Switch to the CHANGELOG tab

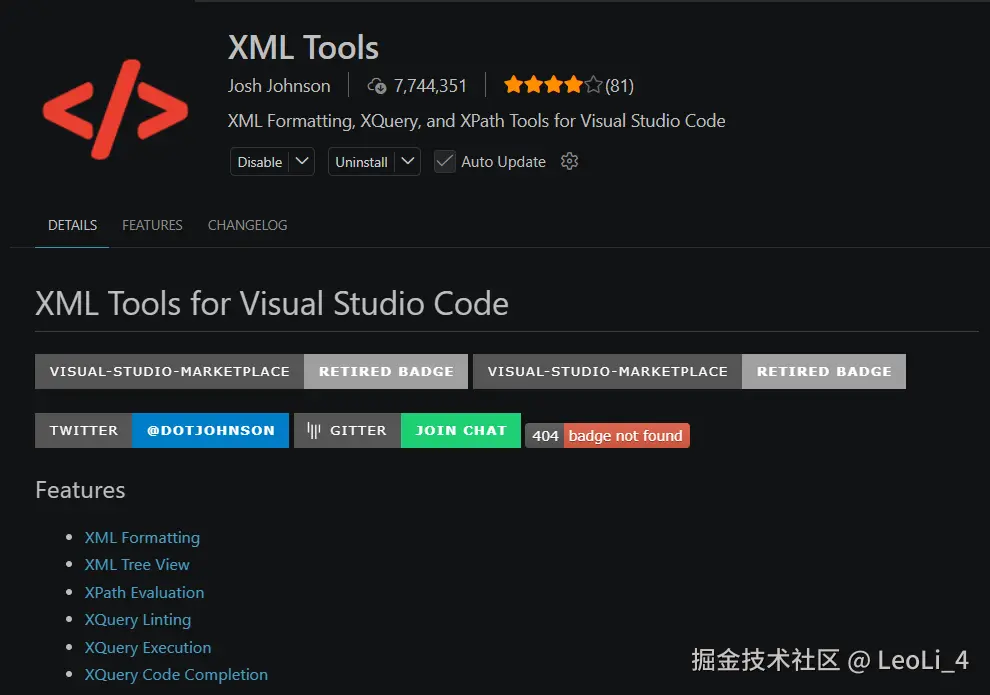(x=248, y=225)
